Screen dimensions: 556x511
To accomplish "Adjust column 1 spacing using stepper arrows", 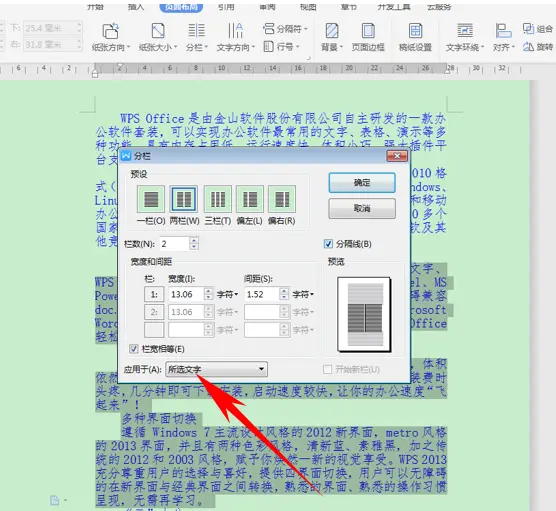I will [x=284, y=294].
